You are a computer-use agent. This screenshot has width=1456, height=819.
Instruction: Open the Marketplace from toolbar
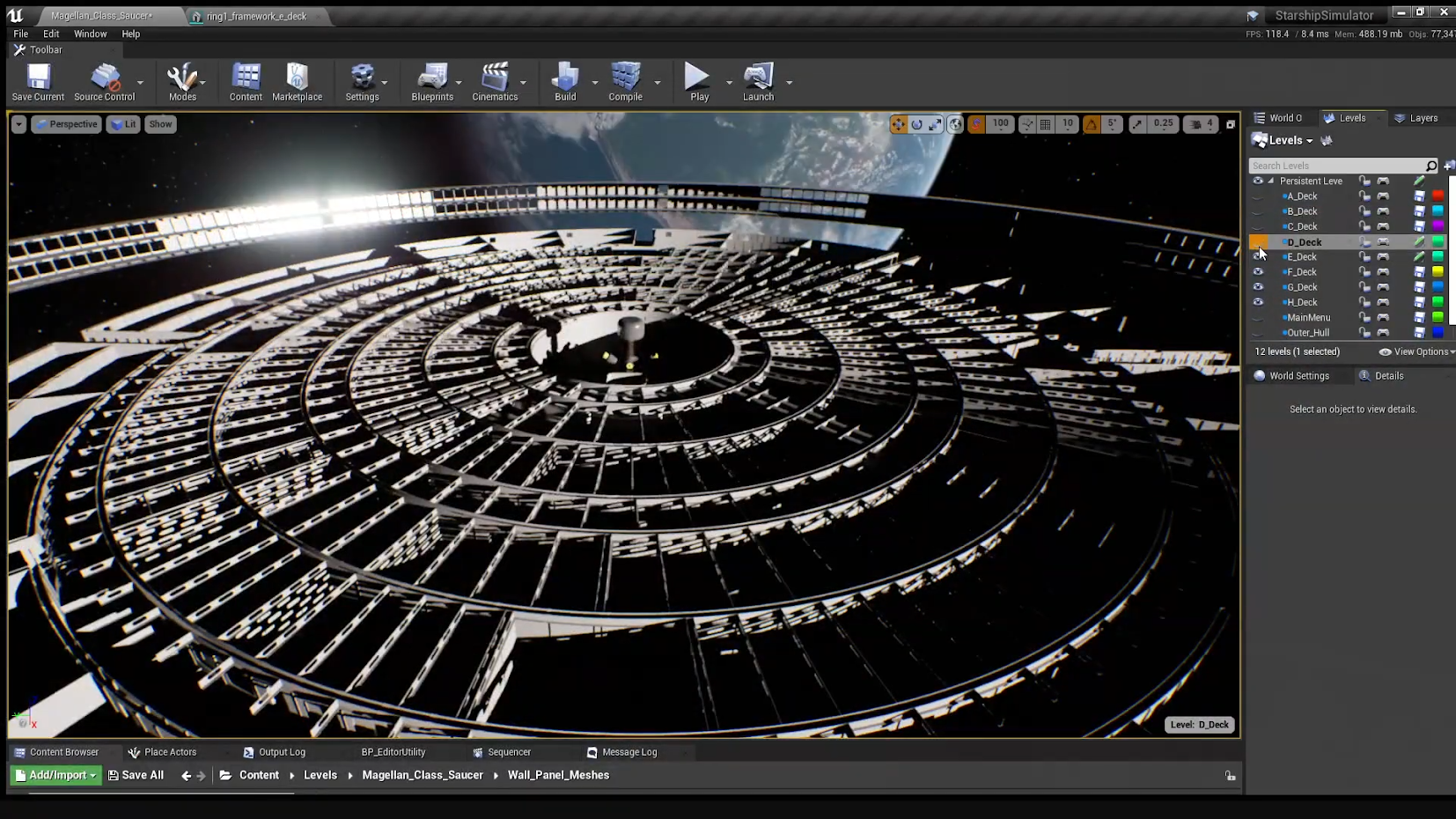[297, 82]
